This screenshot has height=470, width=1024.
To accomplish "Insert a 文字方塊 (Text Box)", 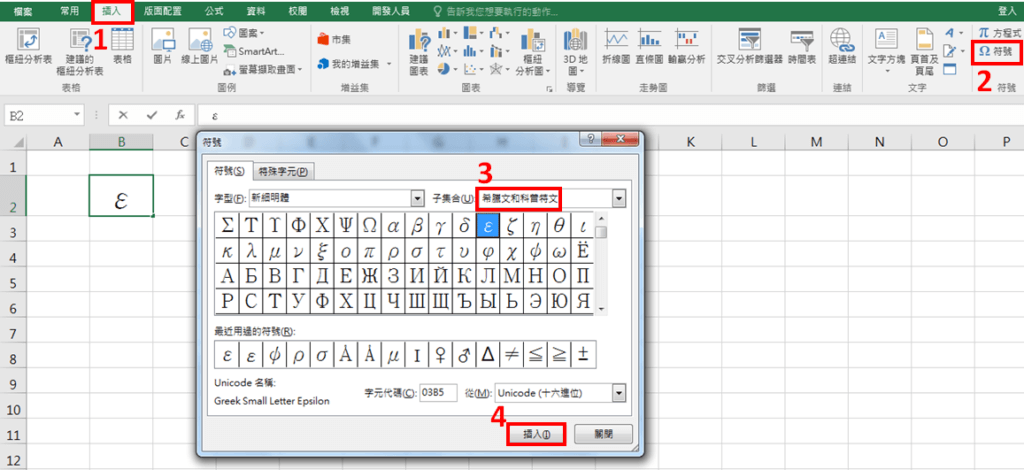I will 885,45.
